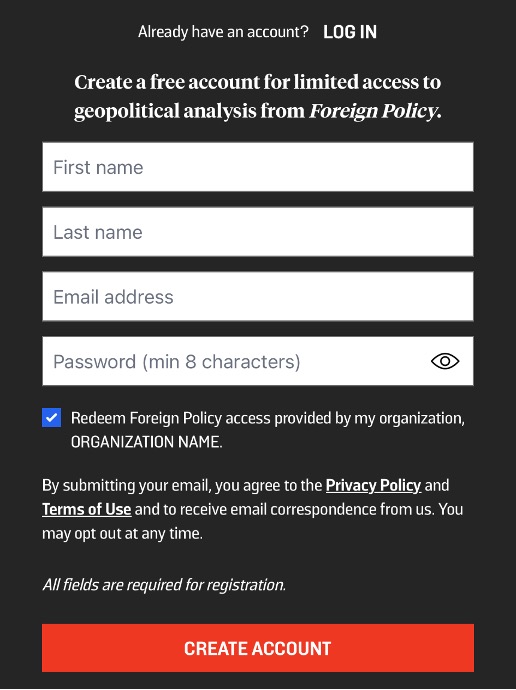Viewport: 516px width, 690px height.
Task: Show password using the eye icon
Action: coord(445,361)
